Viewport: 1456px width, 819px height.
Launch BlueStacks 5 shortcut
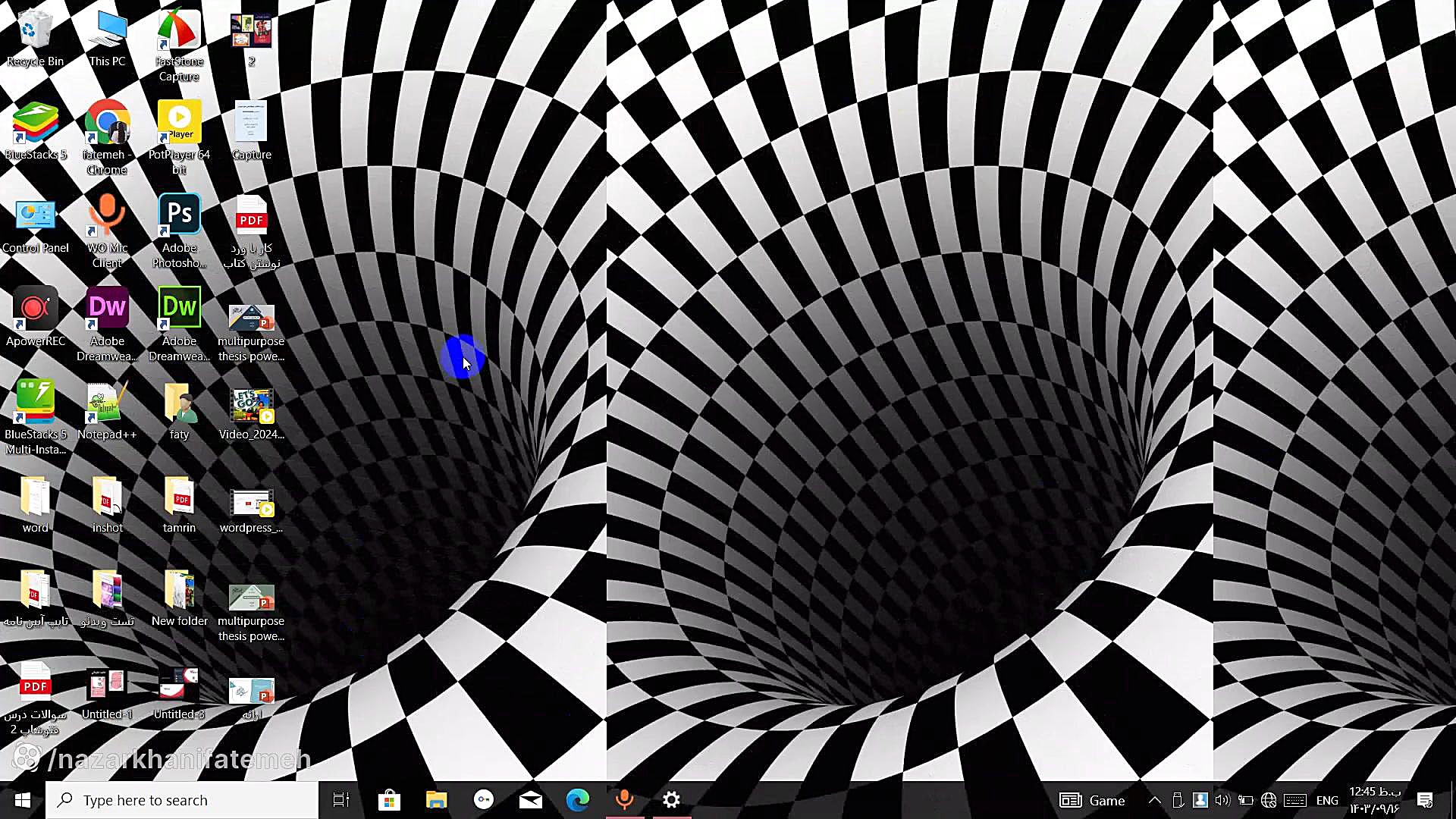pos(35,131)
